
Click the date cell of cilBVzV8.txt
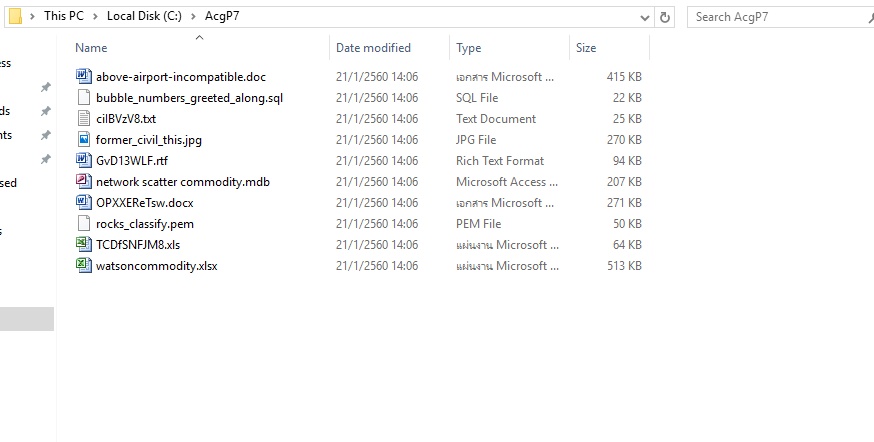377,119
